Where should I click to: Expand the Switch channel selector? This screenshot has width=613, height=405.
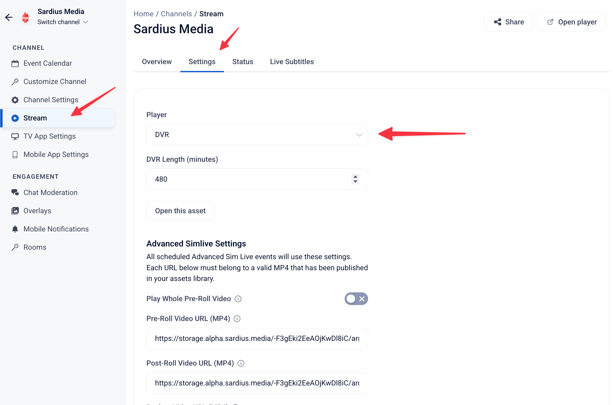coord(63,22)
